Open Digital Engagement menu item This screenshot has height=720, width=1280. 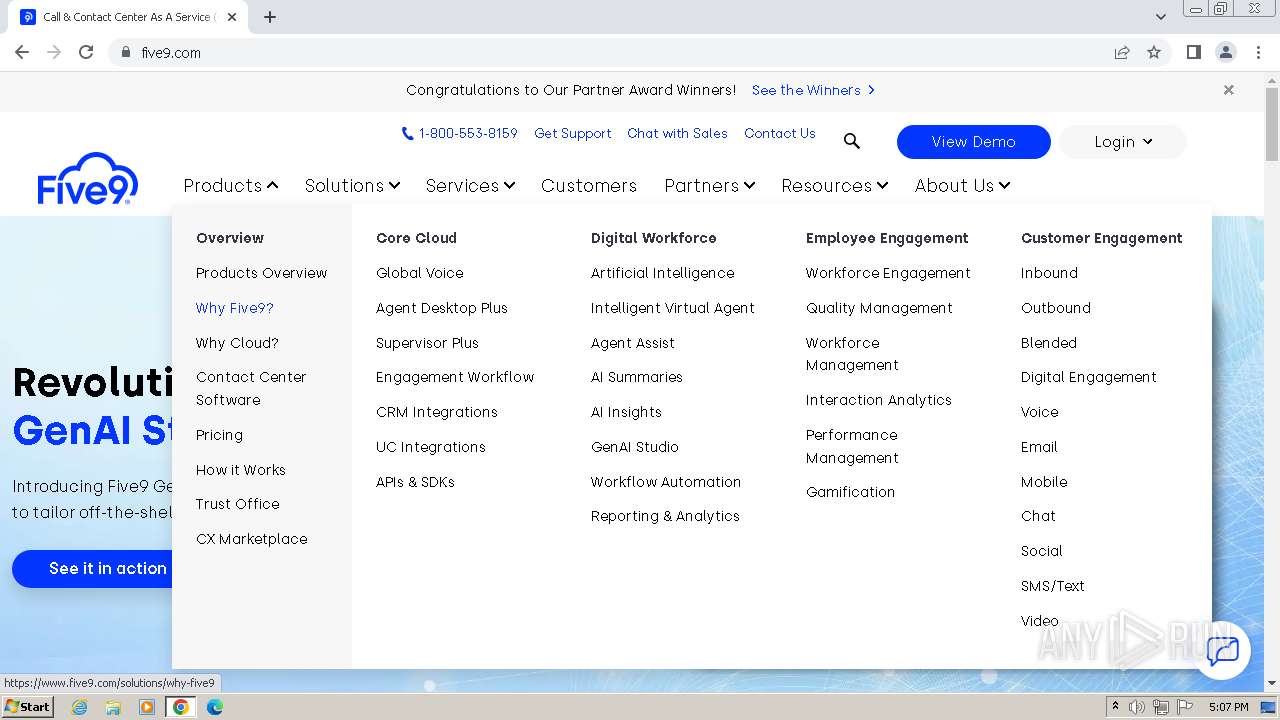click(x=1089, y=377)
